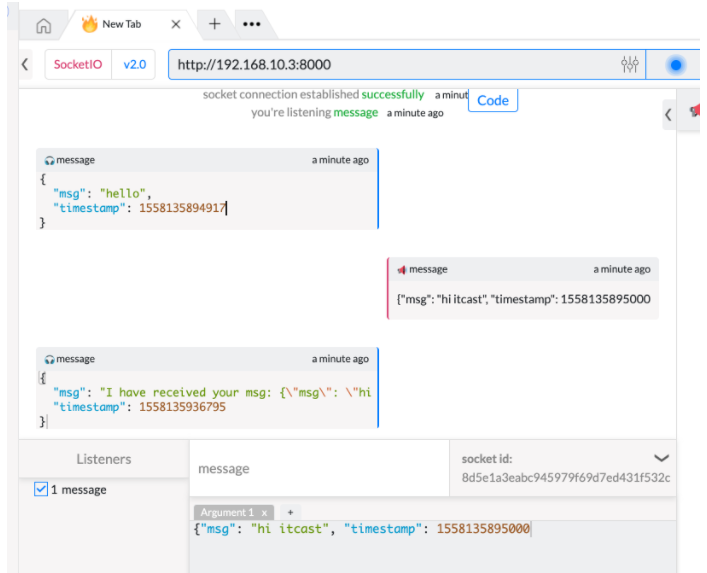Screen dimensions: 707x573
Task: Click timestamp value 1558135894917
Action: click(x=182, y=208)
